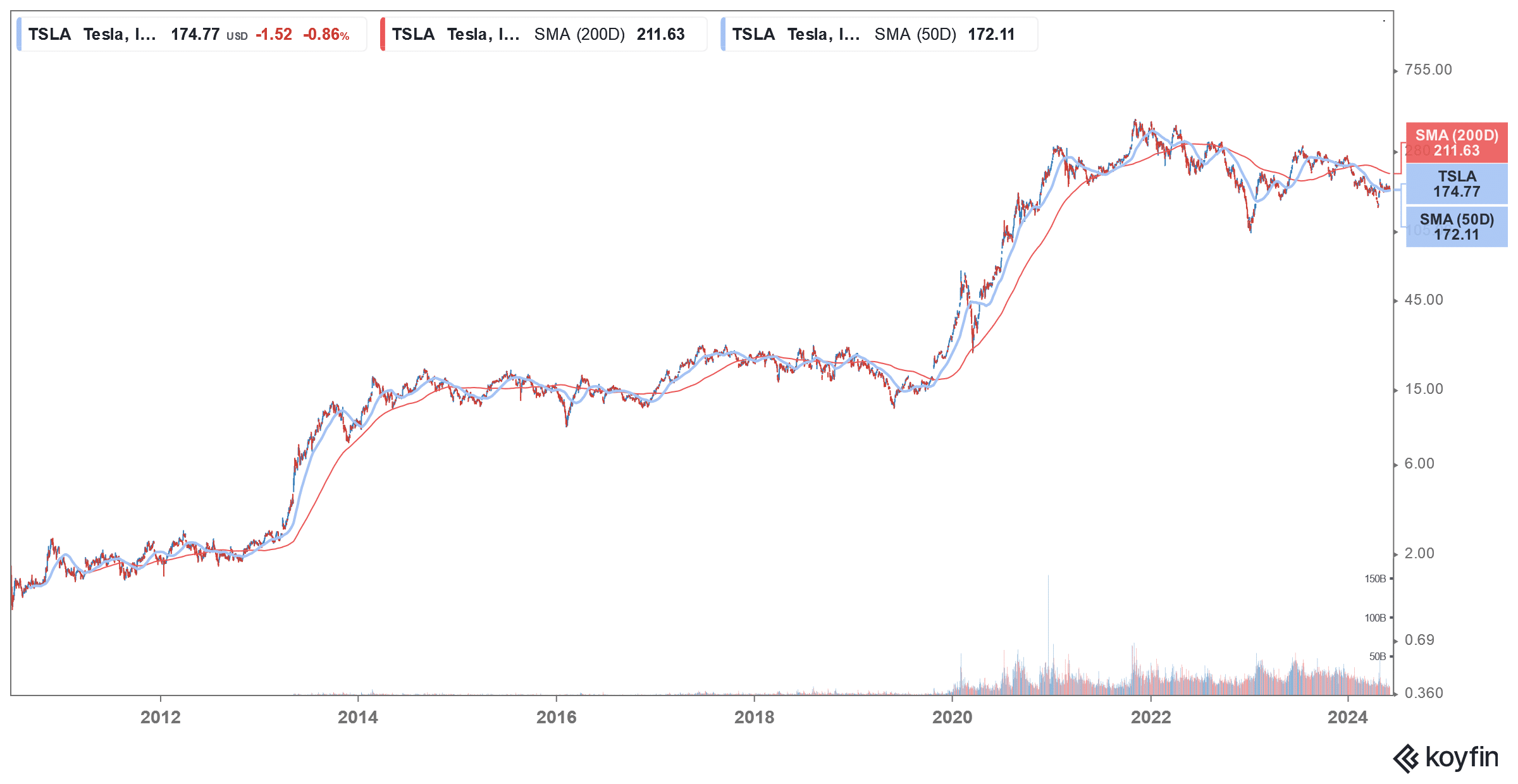
Task: Click the 100B volume axis label
Action: click(x=1375, y=618)
